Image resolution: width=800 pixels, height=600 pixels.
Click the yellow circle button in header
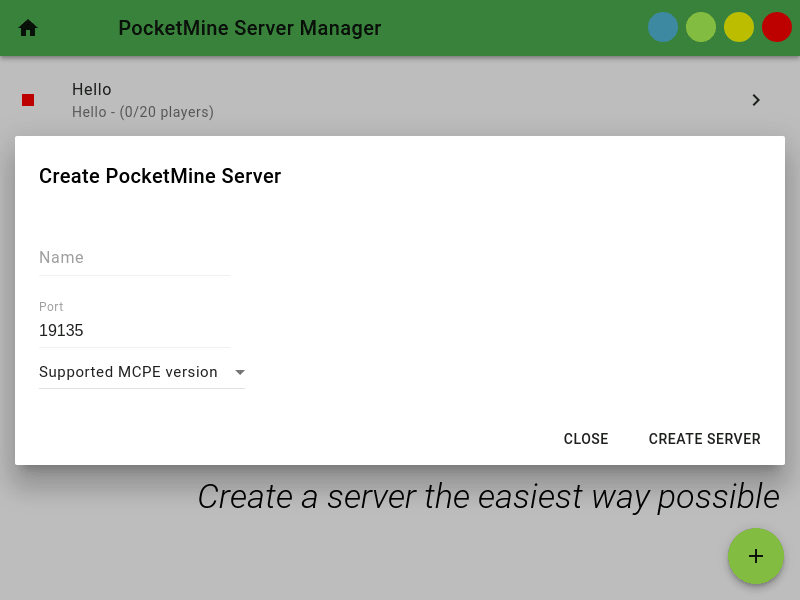739,28
